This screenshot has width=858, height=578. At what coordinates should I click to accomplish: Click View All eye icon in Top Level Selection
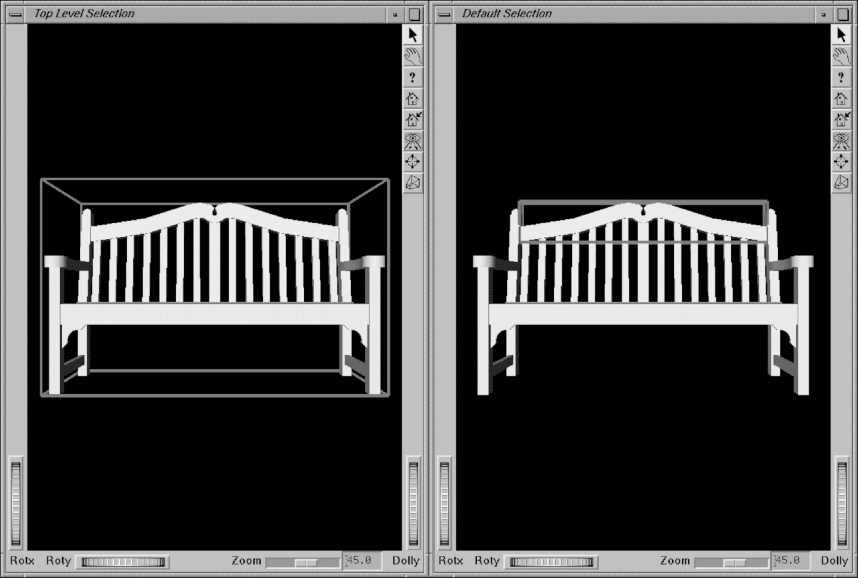coord(413,141)
